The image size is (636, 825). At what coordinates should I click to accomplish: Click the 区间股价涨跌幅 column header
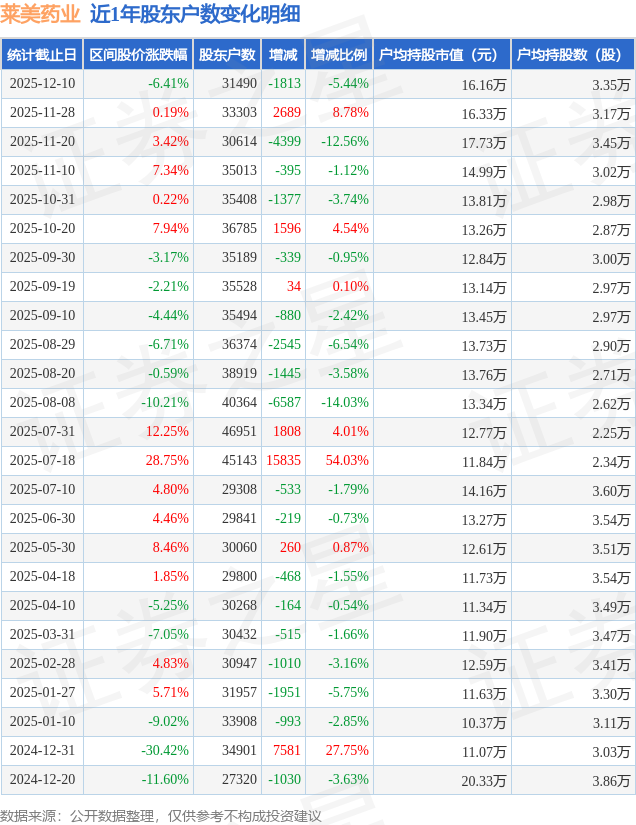[138, 55]
